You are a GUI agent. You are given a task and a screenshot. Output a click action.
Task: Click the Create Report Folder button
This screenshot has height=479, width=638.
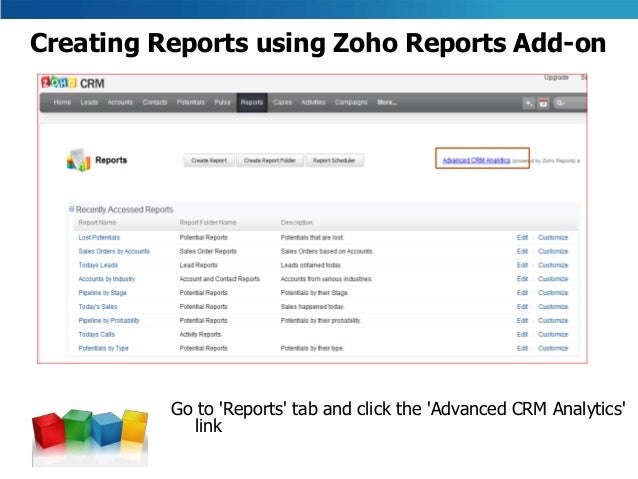(x=270, y=160)
